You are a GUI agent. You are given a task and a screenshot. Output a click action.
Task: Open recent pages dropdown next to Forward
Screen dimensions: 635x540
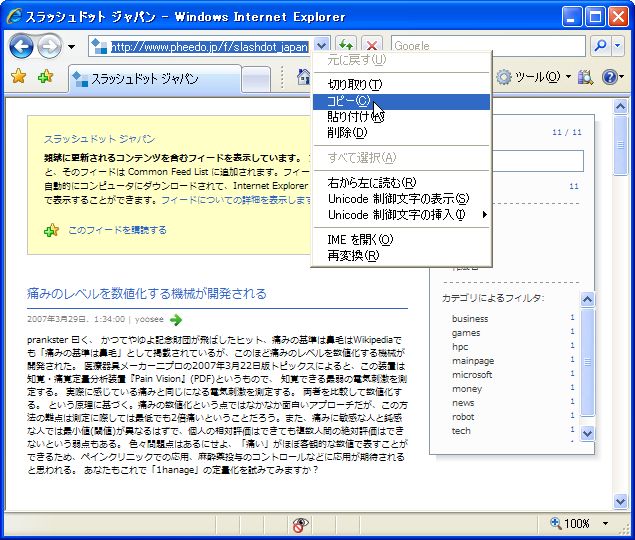pyautogui.click(x=71, y=47)
